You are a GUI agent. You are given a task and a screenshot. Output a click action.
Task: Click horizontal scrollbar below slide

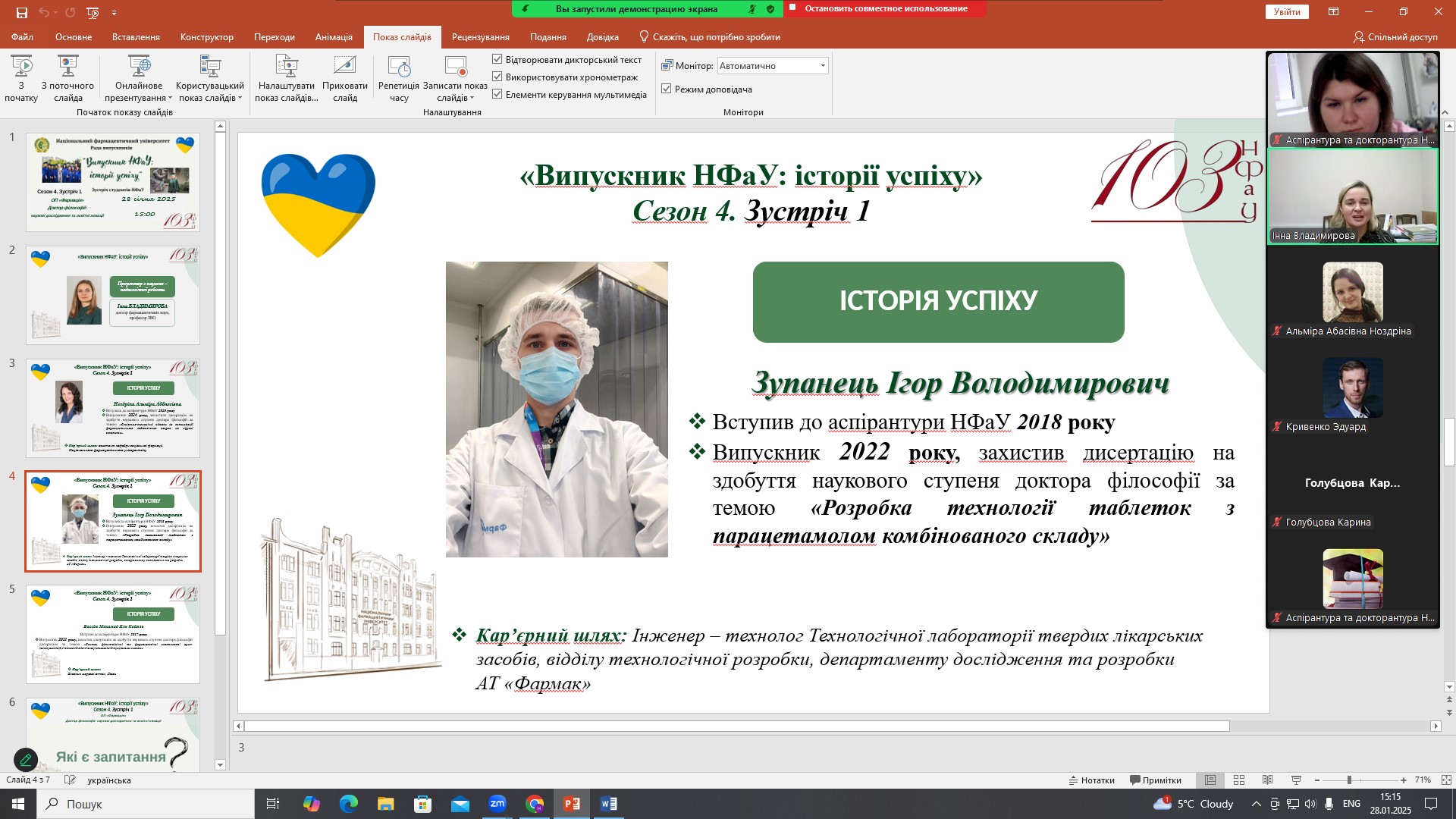736,726
